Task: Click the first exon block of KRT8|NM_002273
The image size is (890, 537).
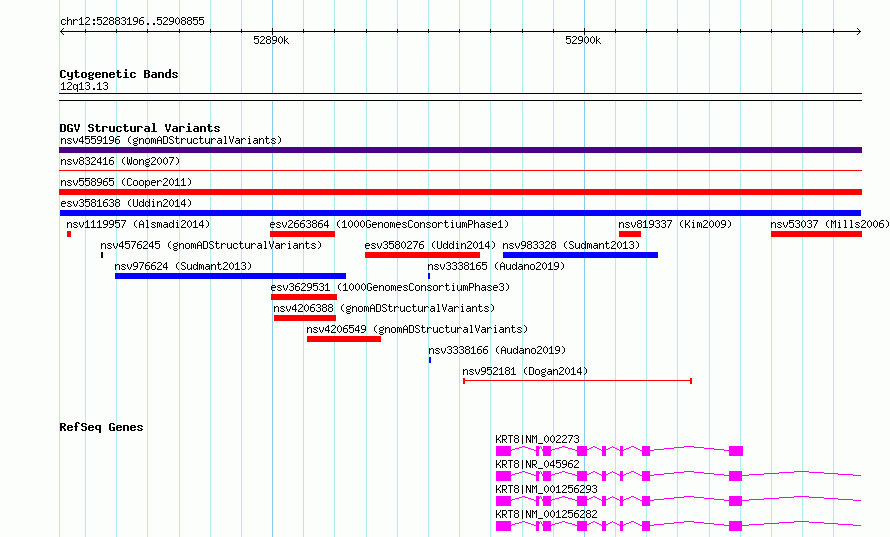Action: pos(503,451)
